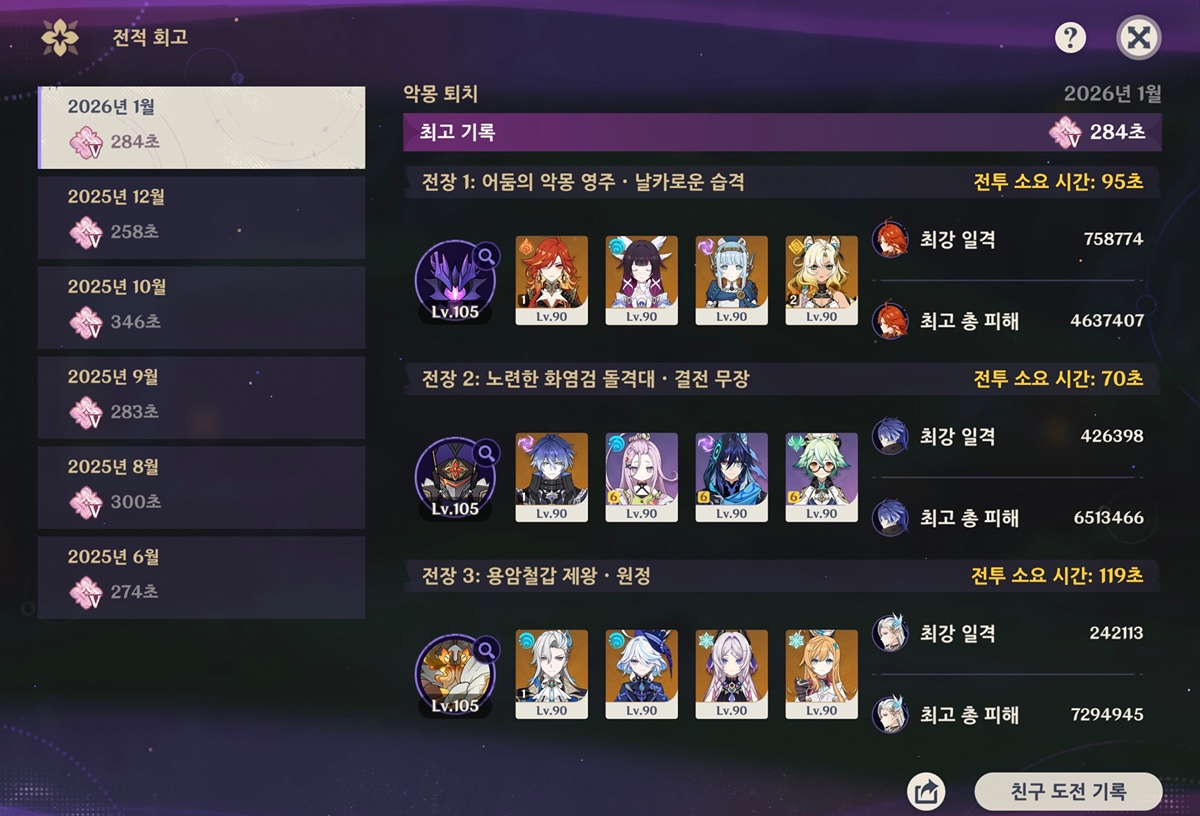
Task: Click the share icon at the bottom
Action: [x=926, y=793]
